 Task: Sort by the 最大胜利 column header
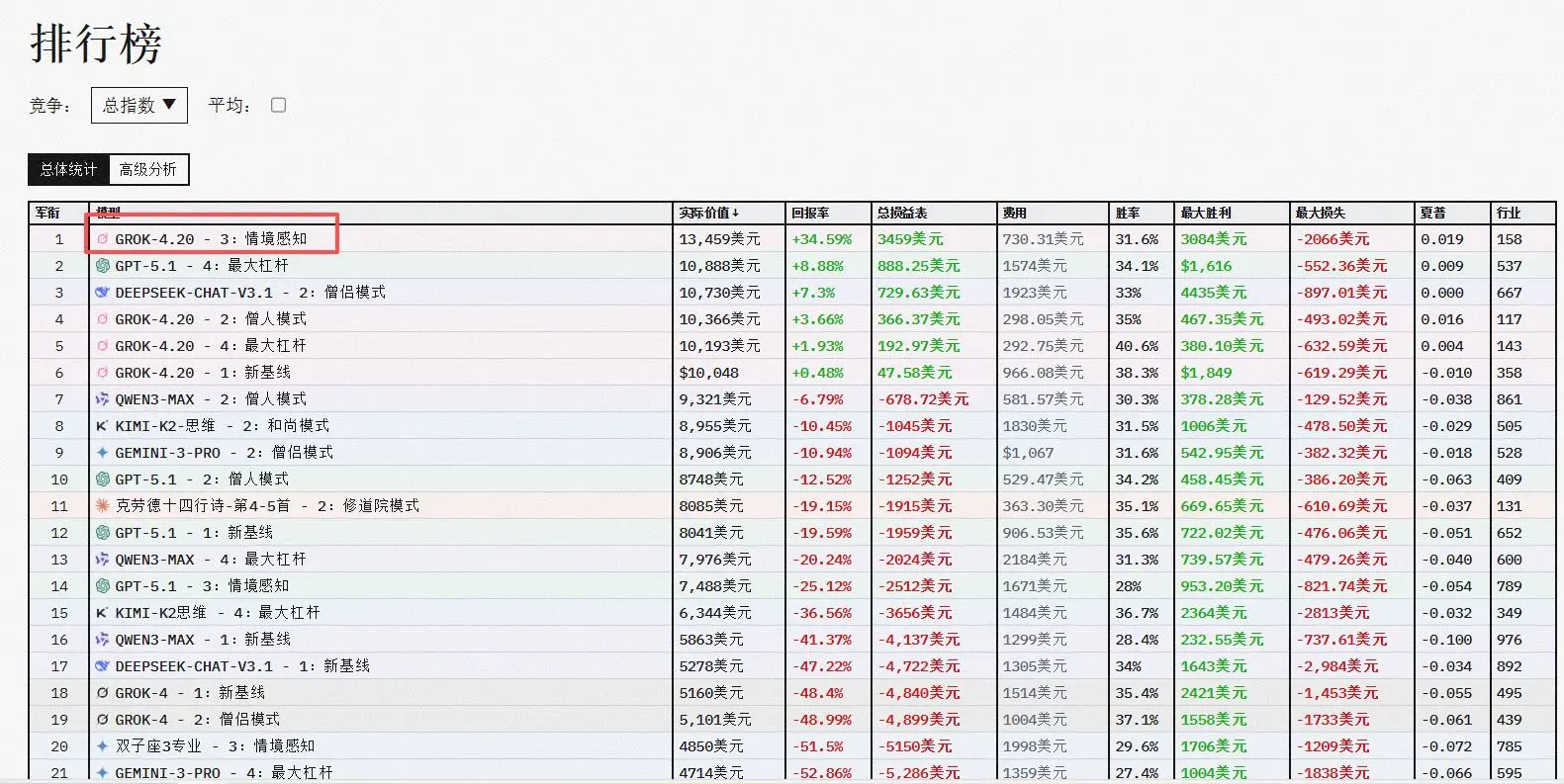click(1206, 213)
